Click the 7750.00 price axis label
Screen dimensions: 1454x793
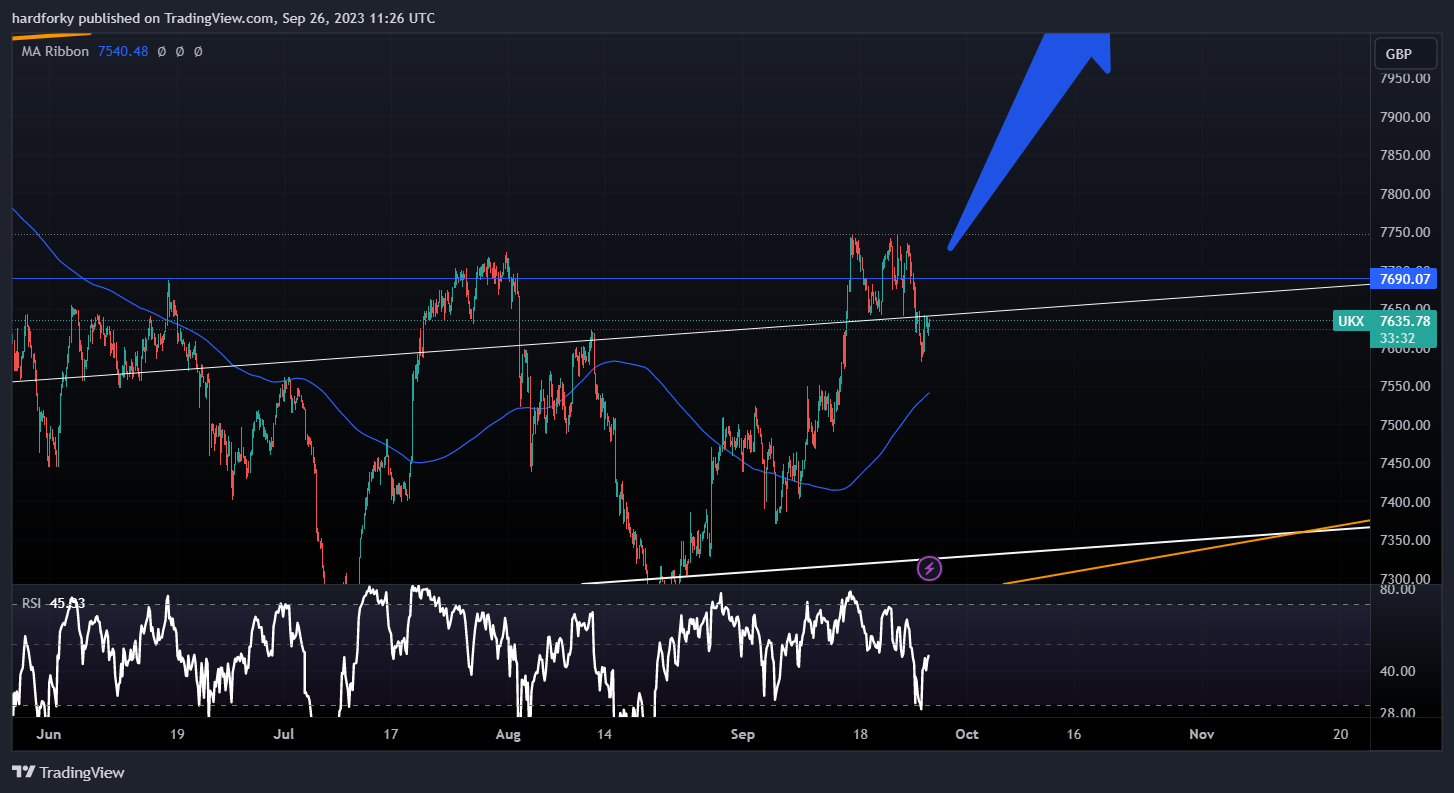(x=1404, y=233)
